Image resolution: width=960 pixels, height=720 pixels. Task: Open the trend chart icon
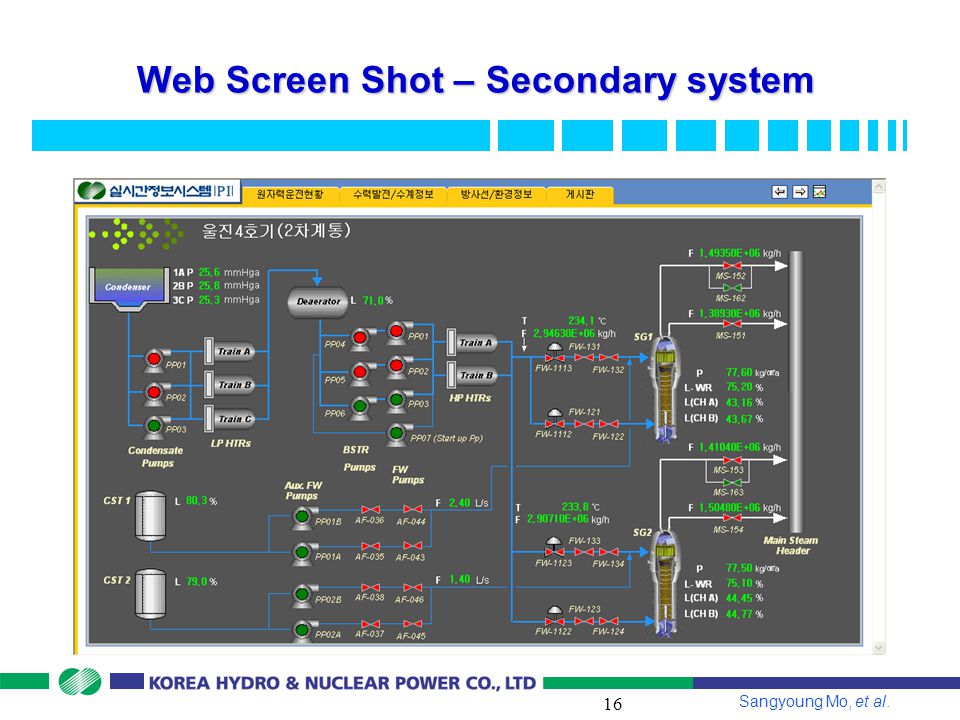(819, 192)
